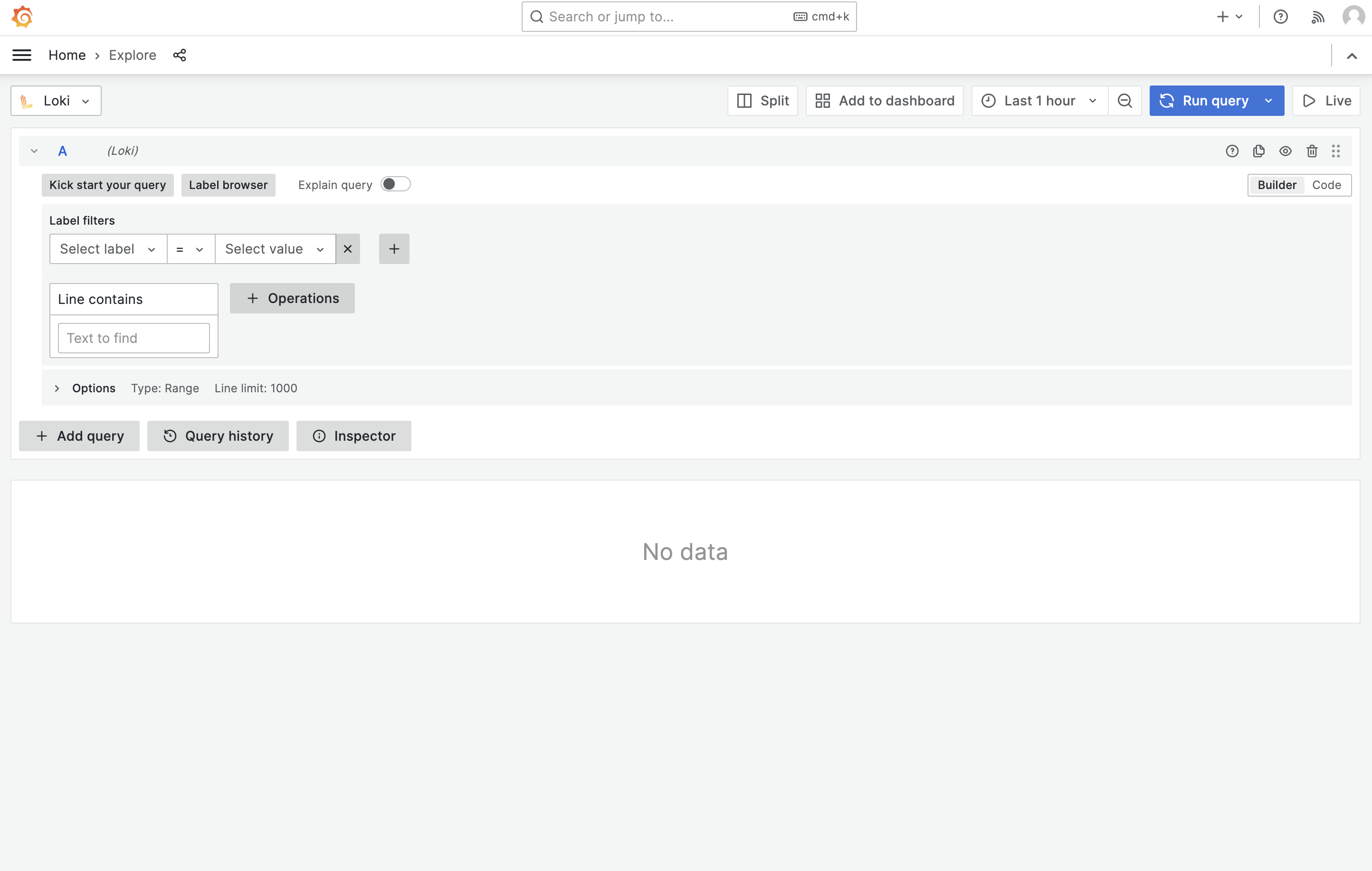
Task: Duplicate query A with copy icon
Action: pyautogui.click(x=1258, y=151)
